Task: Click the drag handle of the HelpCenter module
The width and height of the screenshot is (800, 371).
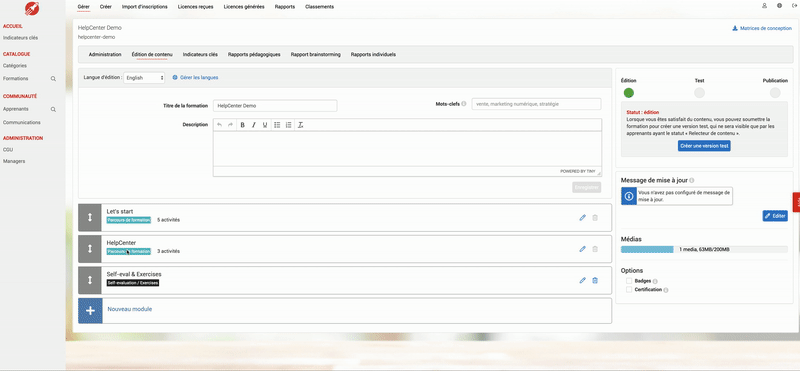Action: point(90,249)
